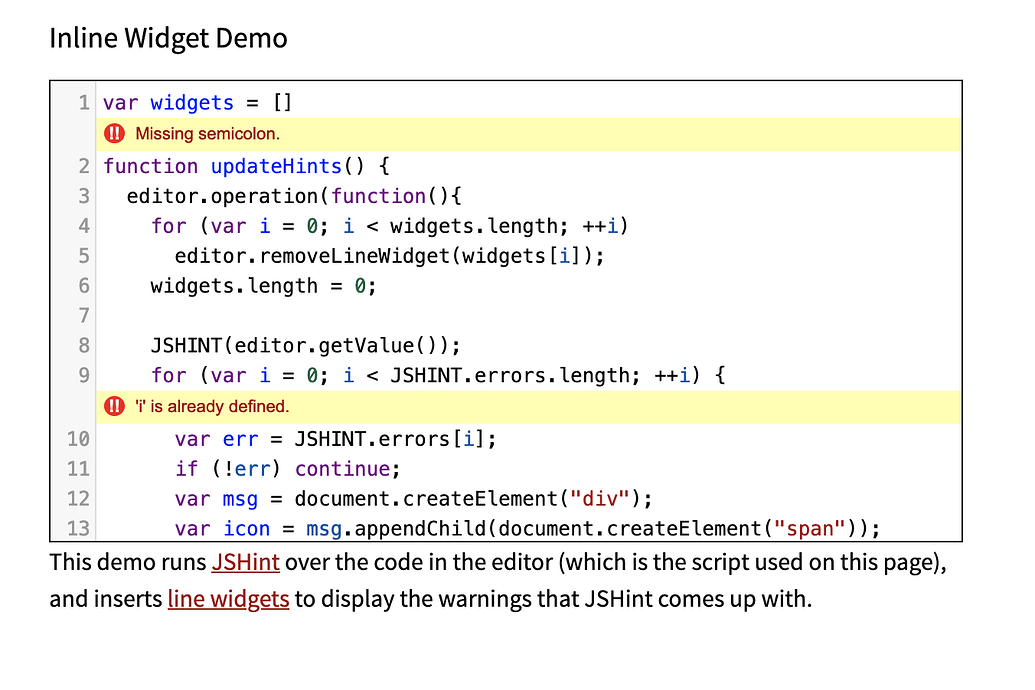Click the 'Inline Widget Demo' heading
The height and width of the screenshot is (690, 1035).
(167, 38)
